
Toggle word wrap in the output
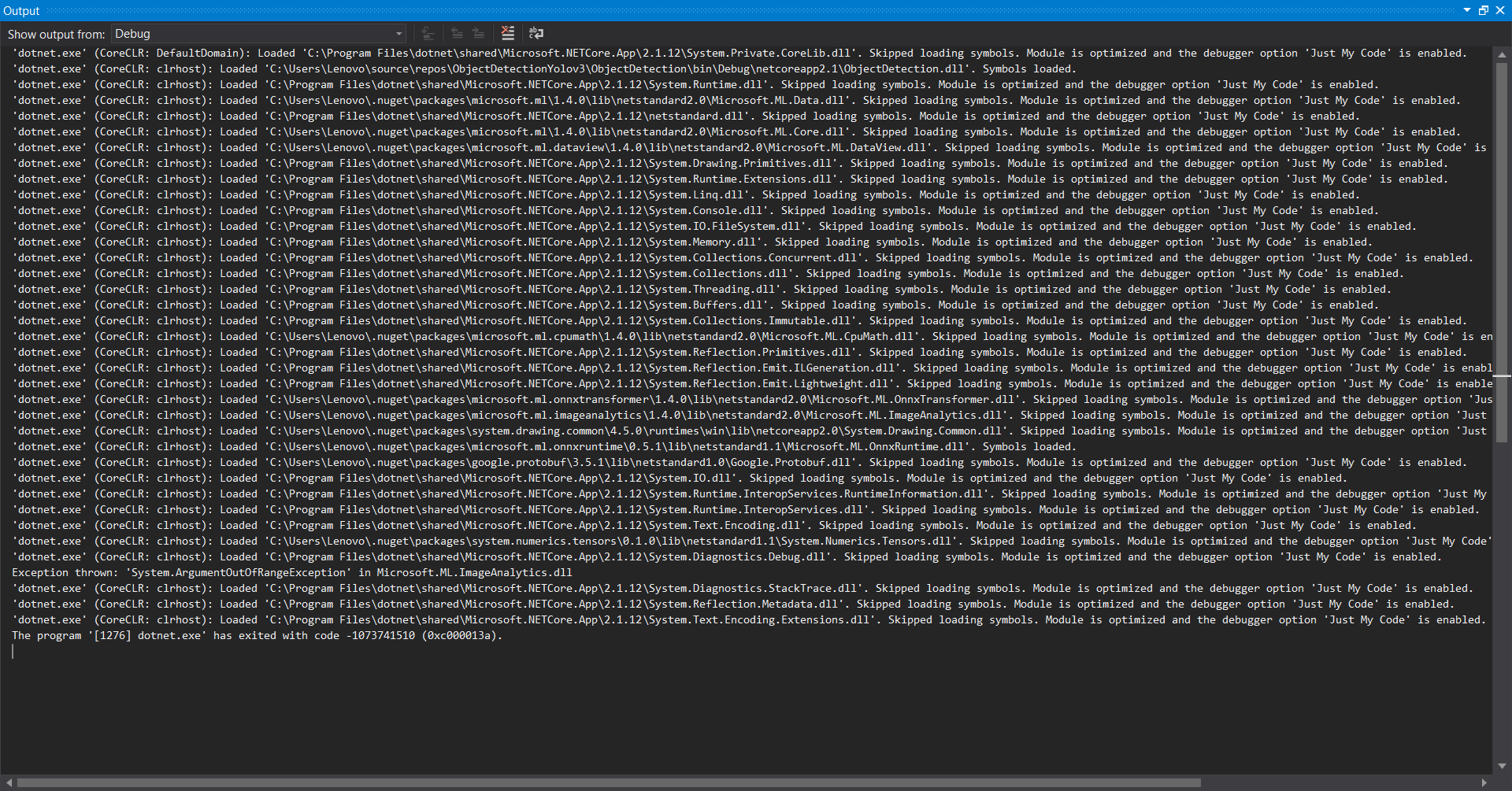(x=536, y=33)
